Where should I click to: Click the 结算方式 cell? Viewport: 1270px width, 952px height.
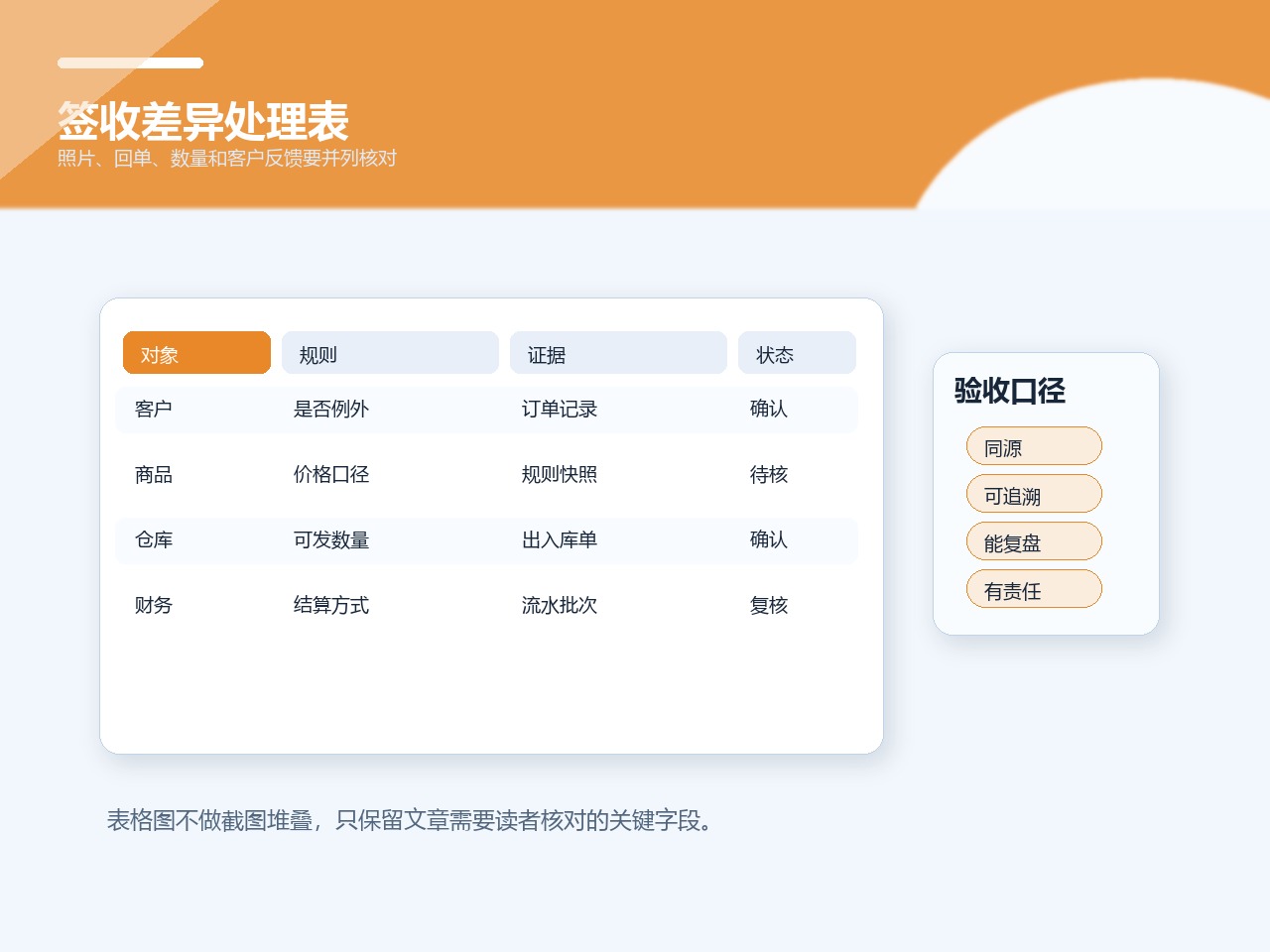pos(331,606)
